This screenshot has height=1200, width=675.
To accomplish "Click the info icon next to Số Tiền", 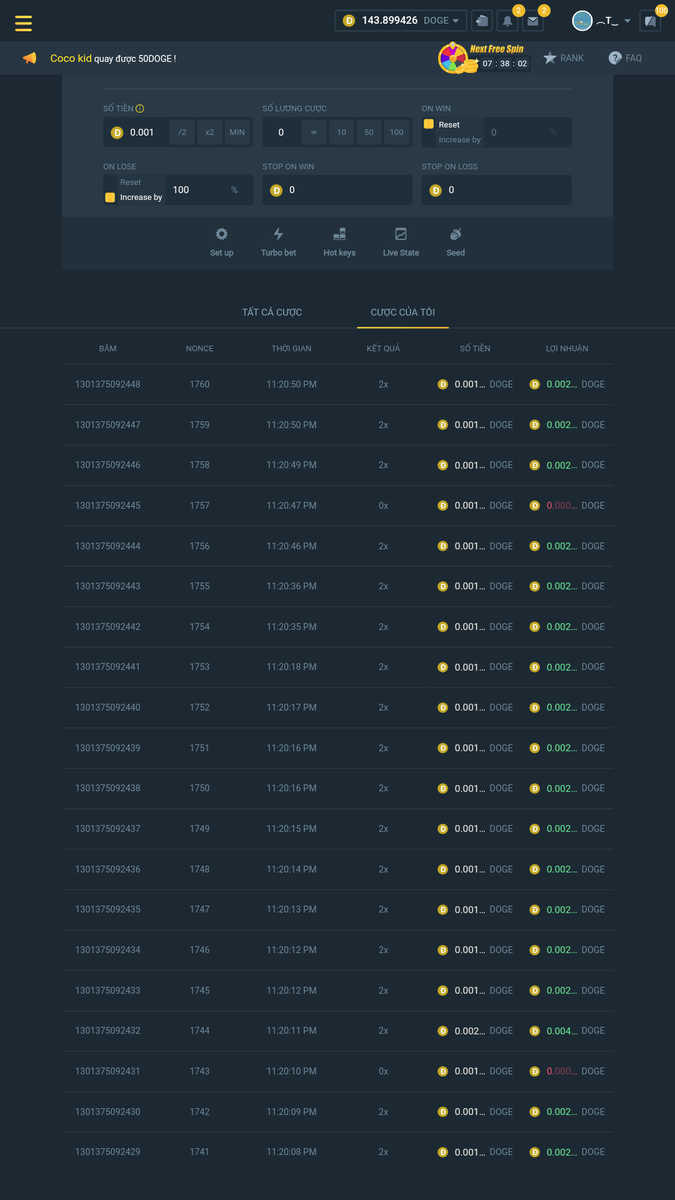I will click(x=140, y=108).
